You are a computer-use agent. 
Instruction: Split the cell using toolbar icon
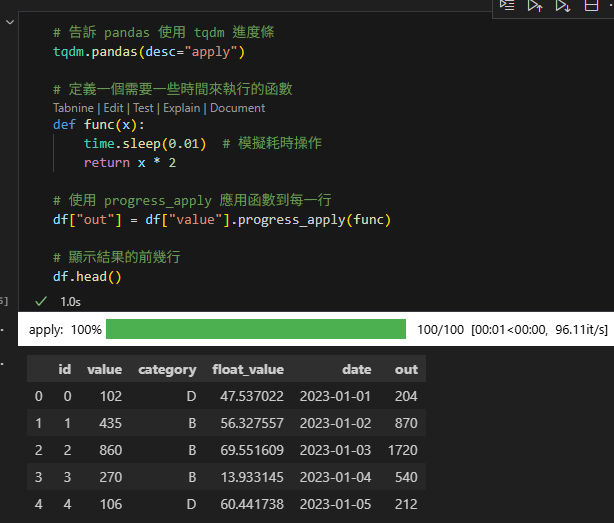591,5
